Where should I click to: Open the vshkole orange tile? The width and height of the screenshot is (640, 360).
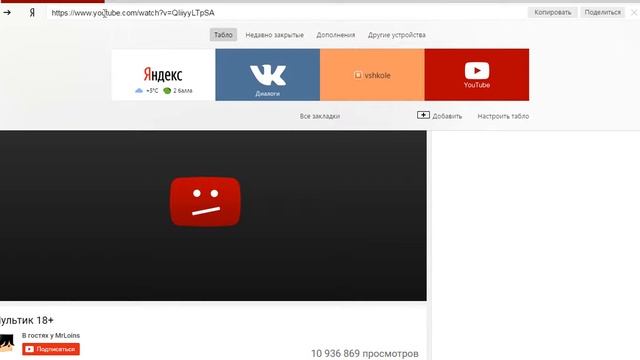click(372, 75)
